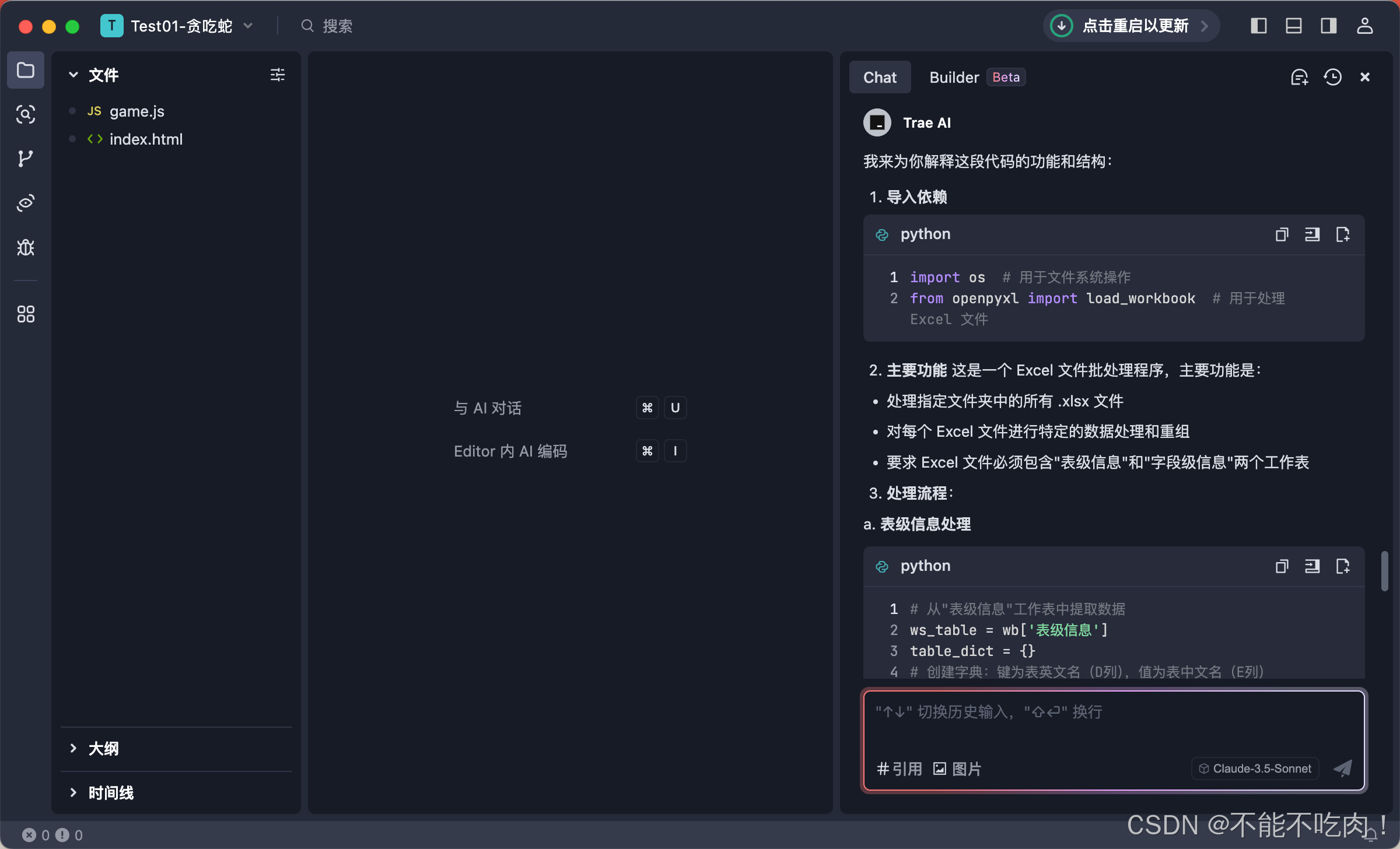
Task: Expand the 时间线 timeline section
Action: pyautogui.click(x=111, y=792)
